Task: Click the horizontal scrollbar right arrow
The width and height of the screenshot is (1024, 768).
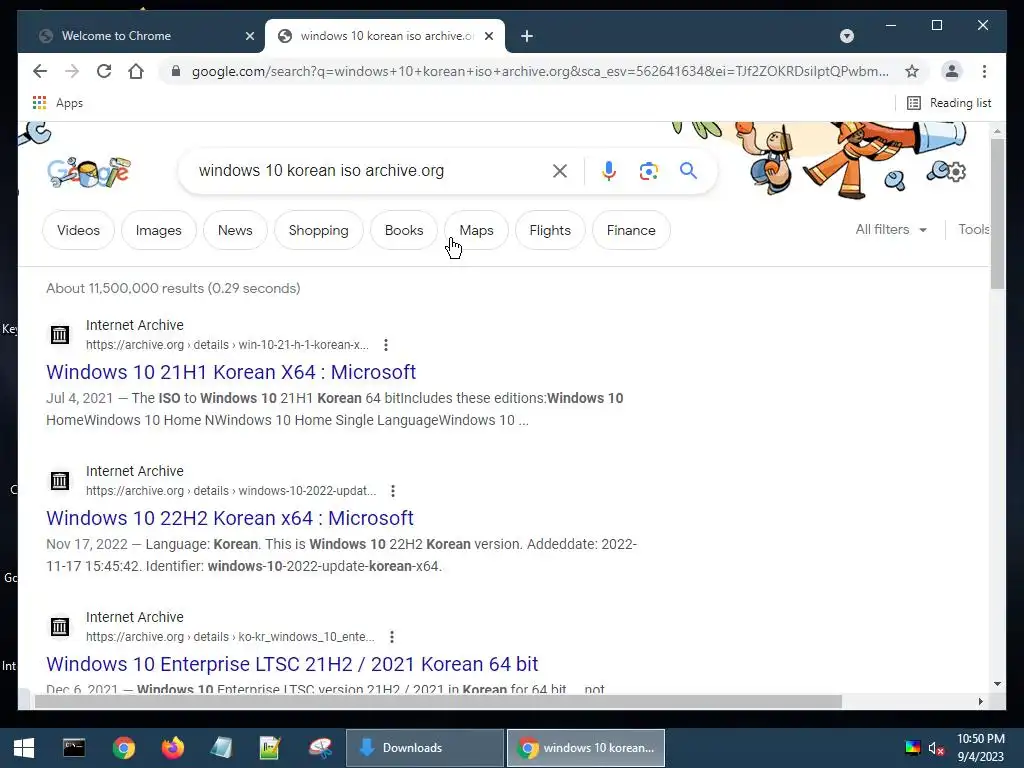Action: (x=980, y=701)
